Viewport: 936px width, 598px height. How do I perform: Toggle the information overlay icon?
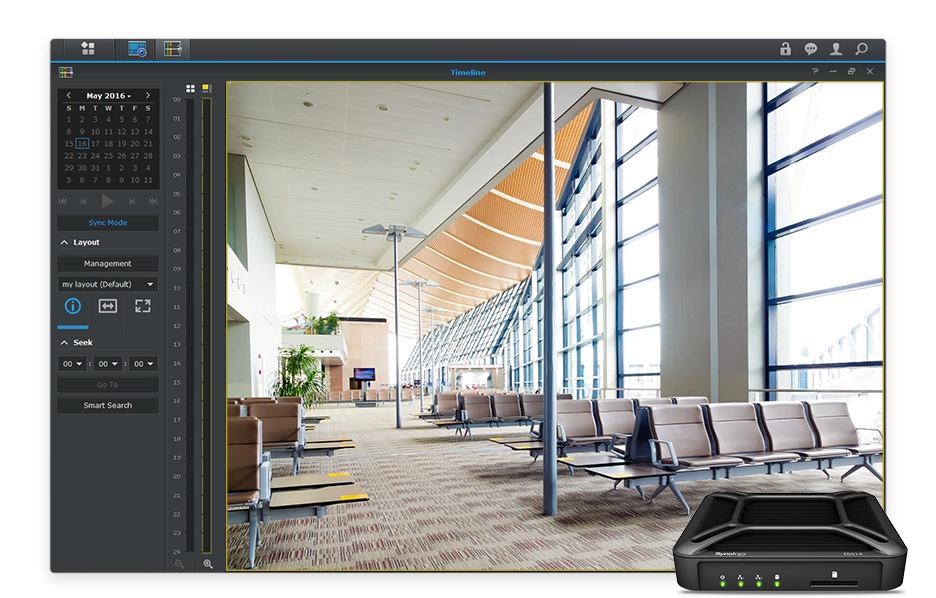coord(73,306)
